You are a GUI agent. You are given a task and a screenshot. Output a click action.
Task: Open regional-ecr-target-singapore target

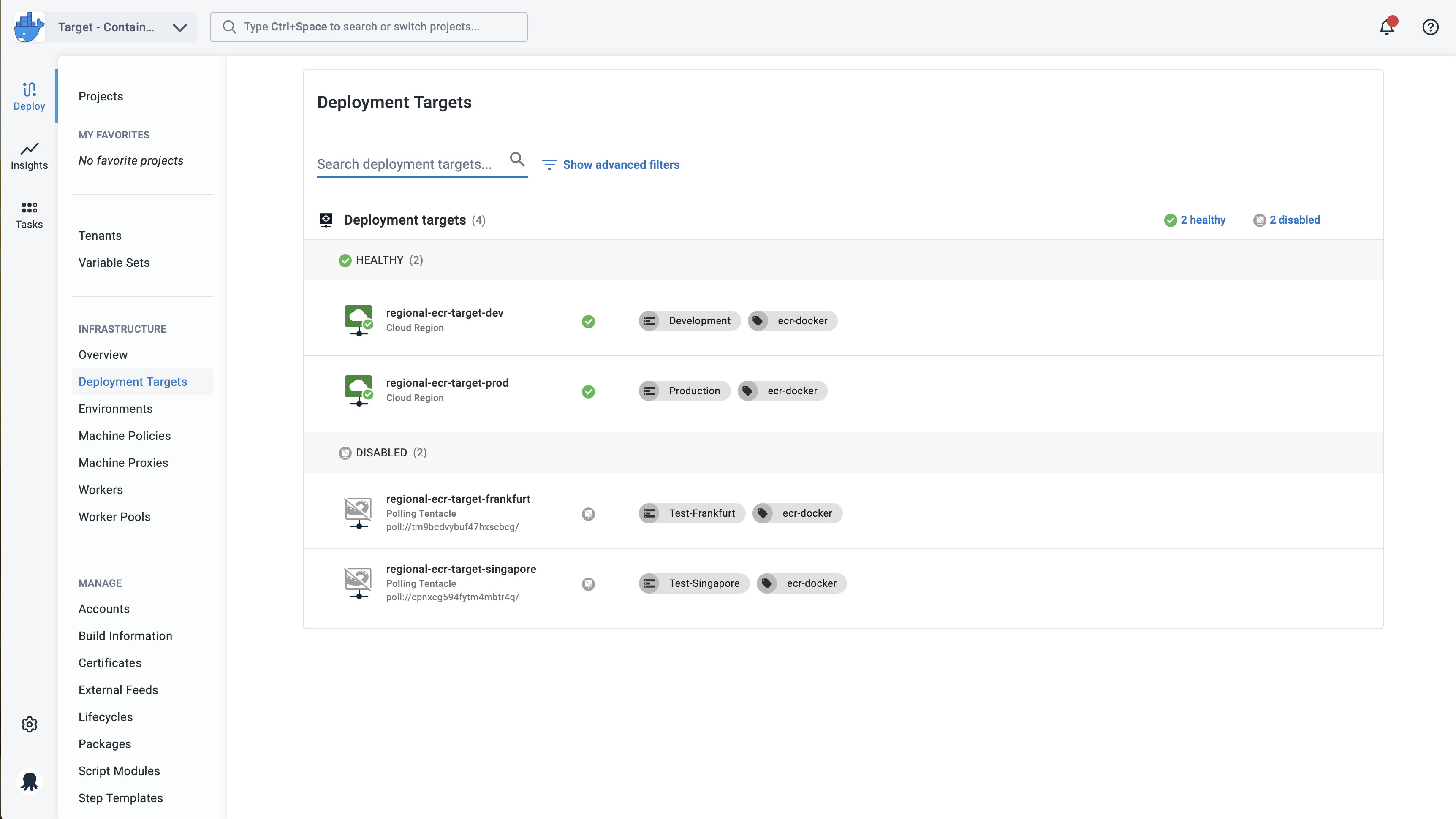click(x=461, y=569)
